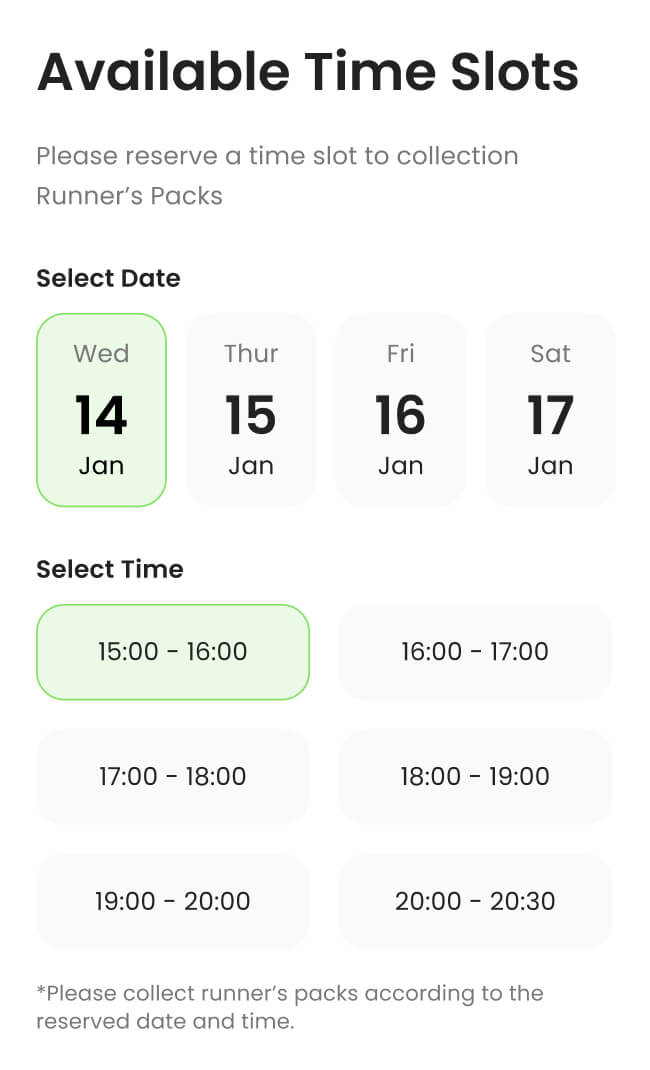
Task: Choose the 19:00 - 20:00 time slot
Action: coord(172,901)
